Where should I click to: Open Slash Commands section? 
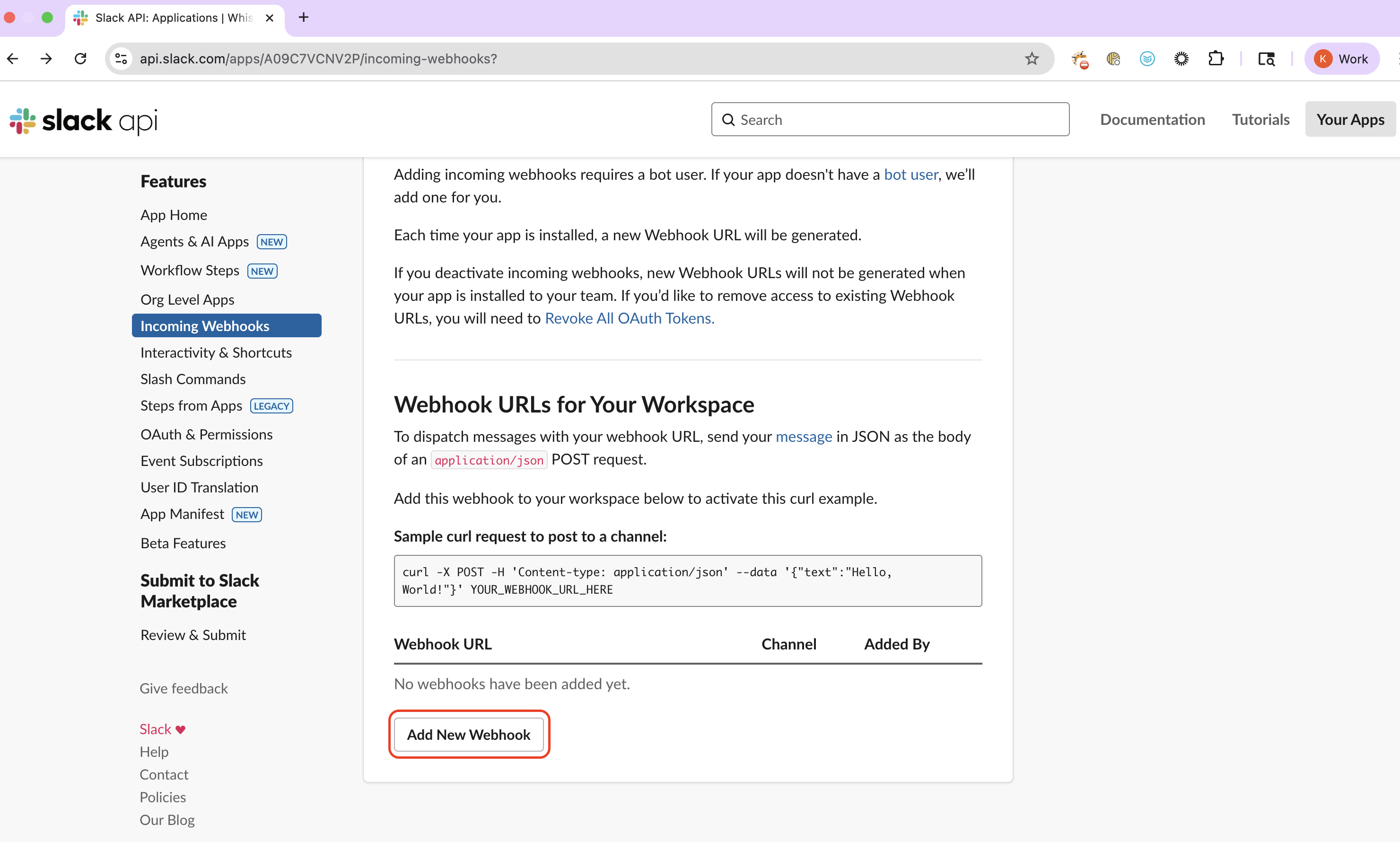193,379
